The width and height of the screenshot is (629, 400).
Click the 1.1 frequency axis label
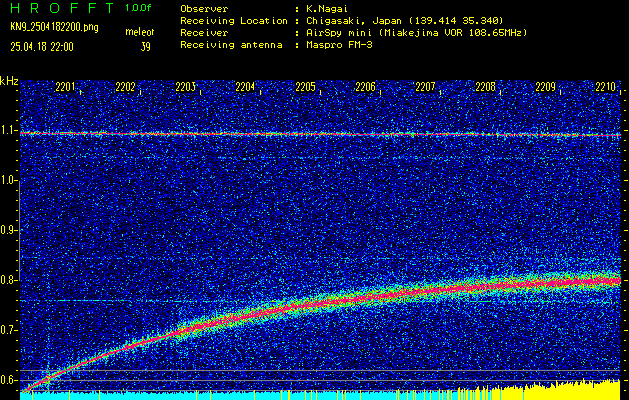click(x=8, y=131)
